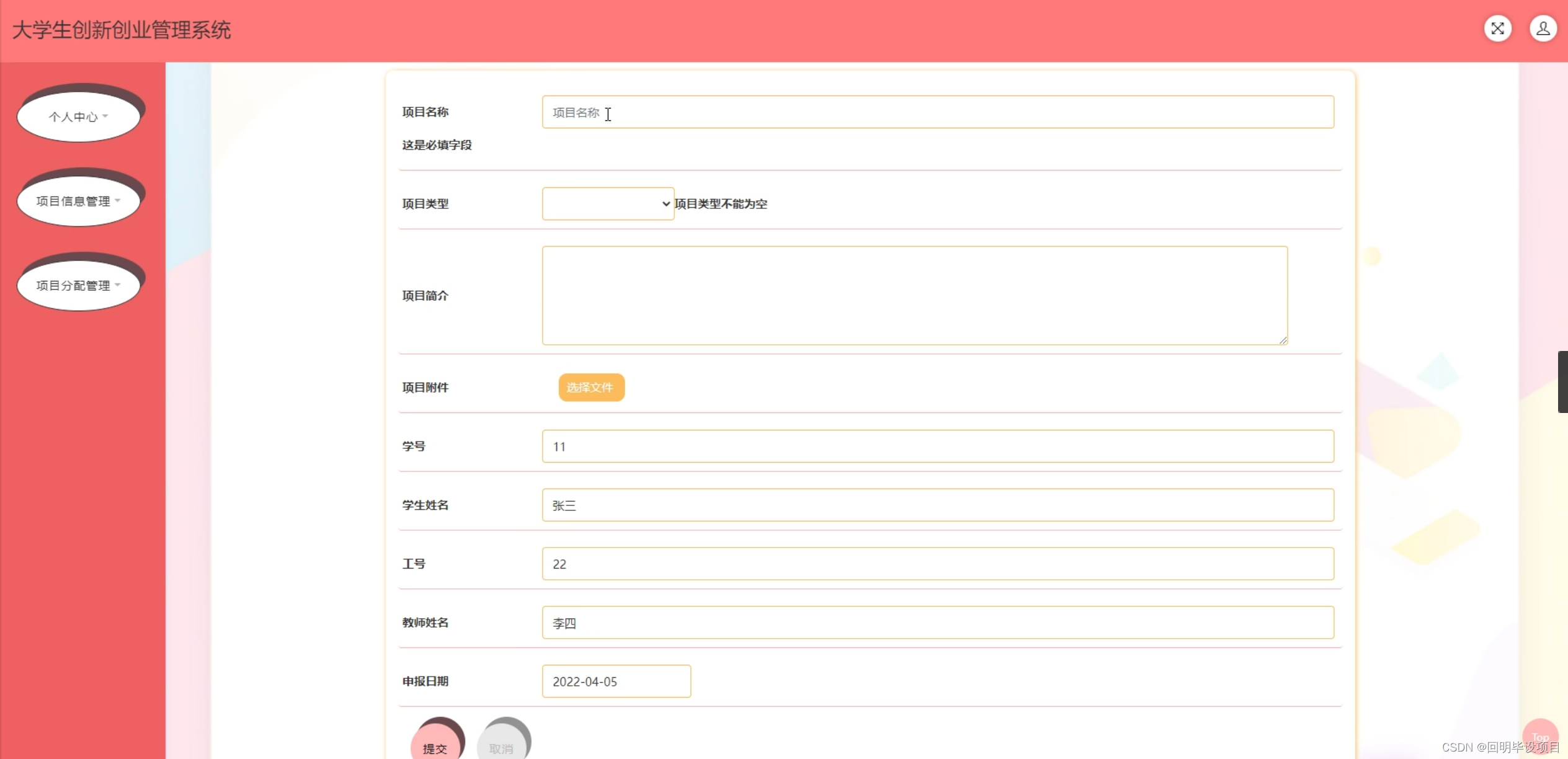The image size is (1568, 759).
Task: Click the 学号 input field
Action: click(x=937, y=446)
